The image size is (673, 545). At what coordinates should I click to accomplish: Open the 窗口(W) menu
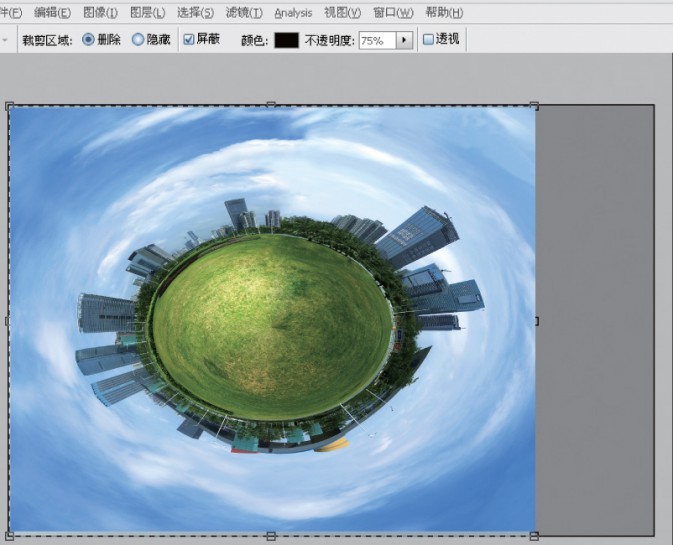393,13
